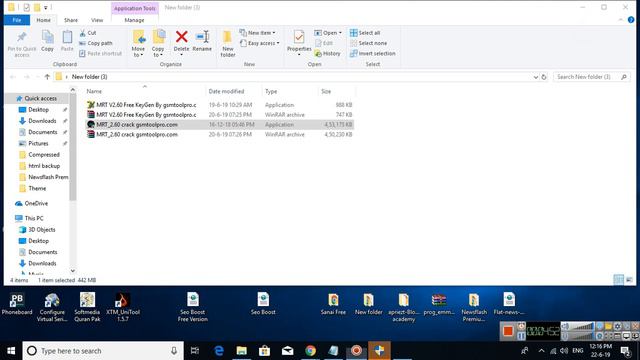640x360 pixels.
Task: Expand the address bar history dropdown
Action: pyautogui.click(x=536, y=77)
